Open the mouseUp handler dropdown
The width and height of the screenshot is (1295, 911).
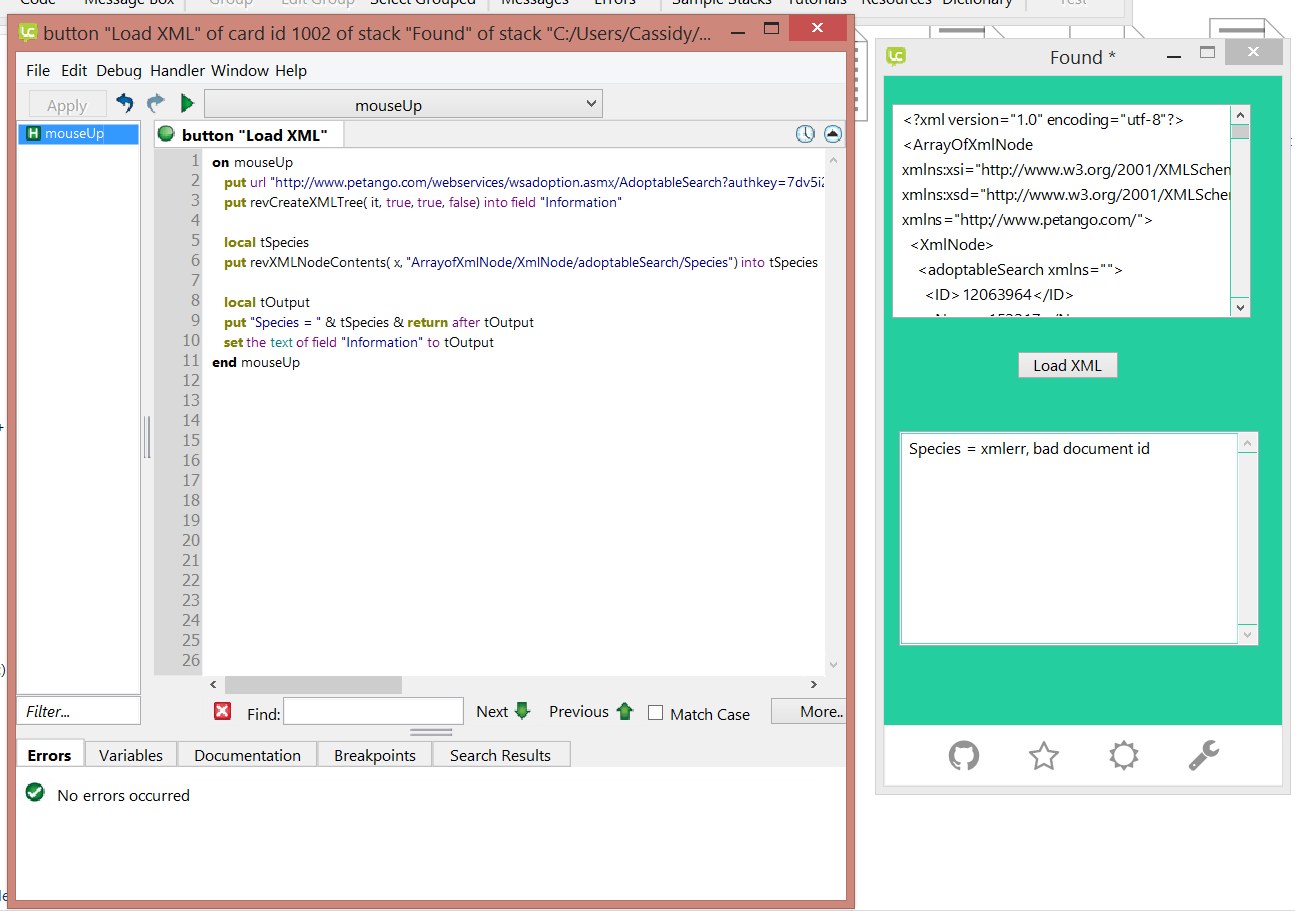pos(403,104)
